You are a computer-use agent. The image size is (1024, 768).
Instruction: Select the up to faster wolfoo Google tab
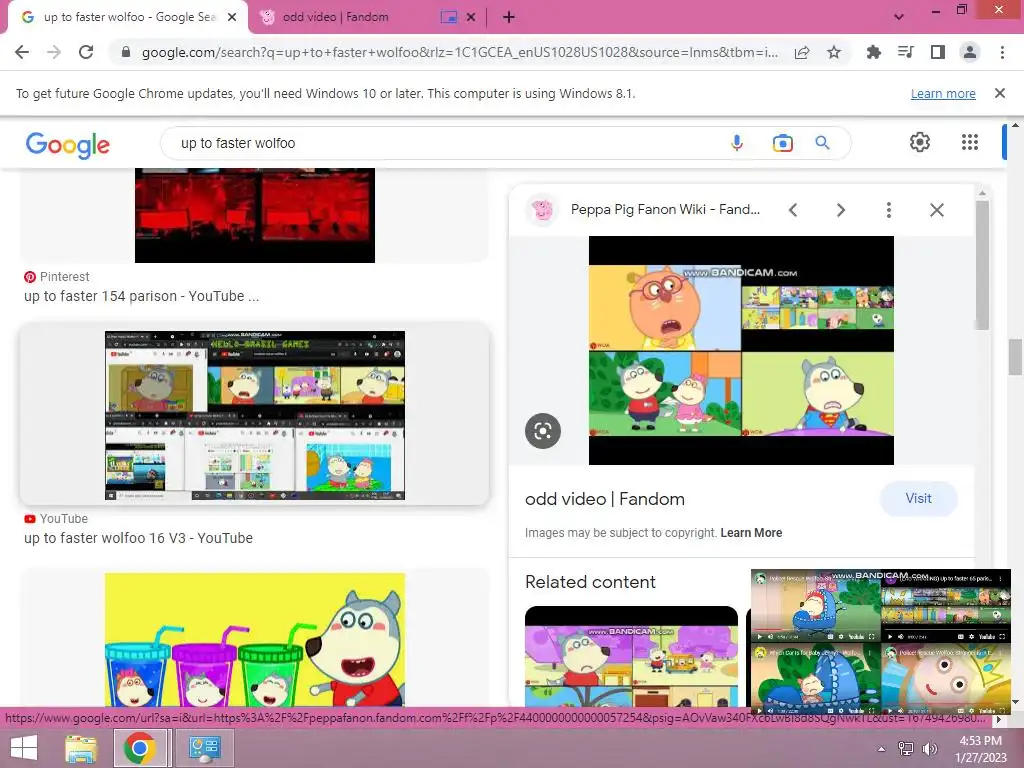click(x=129, y=17)
